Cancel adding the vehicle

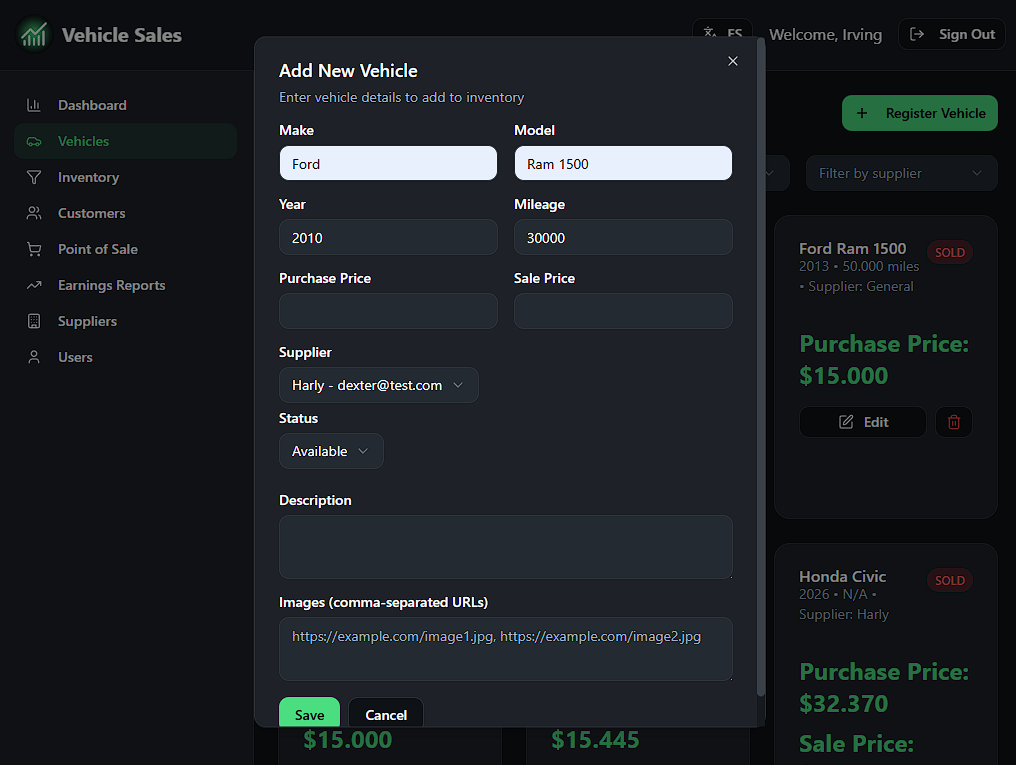pos(386,714)
